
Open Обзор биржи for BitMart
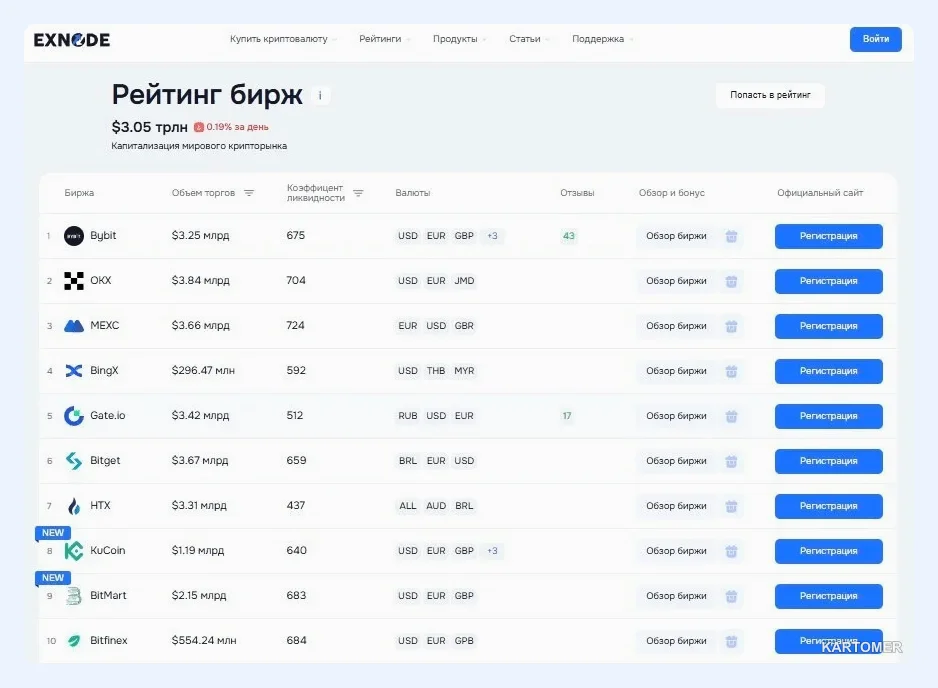676,596
